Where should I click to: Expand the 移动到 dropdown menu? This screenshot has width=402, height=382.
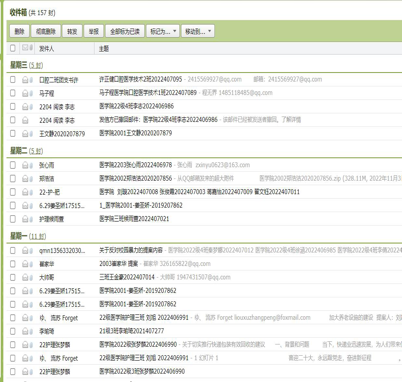198,31
